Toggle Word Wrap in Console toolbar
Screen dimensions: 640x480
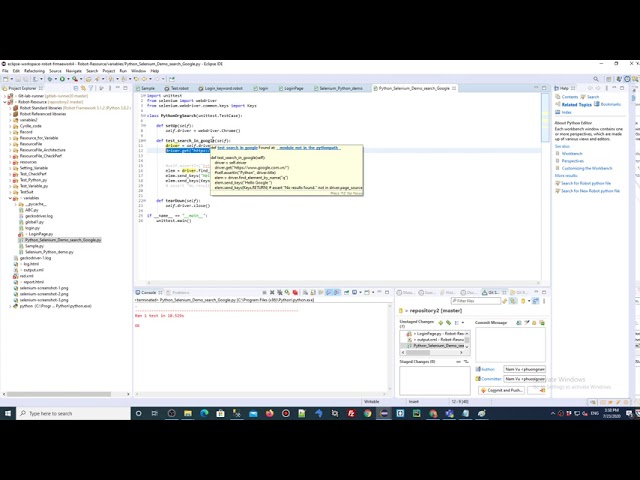pyautogui.click(x=321, y=293)
